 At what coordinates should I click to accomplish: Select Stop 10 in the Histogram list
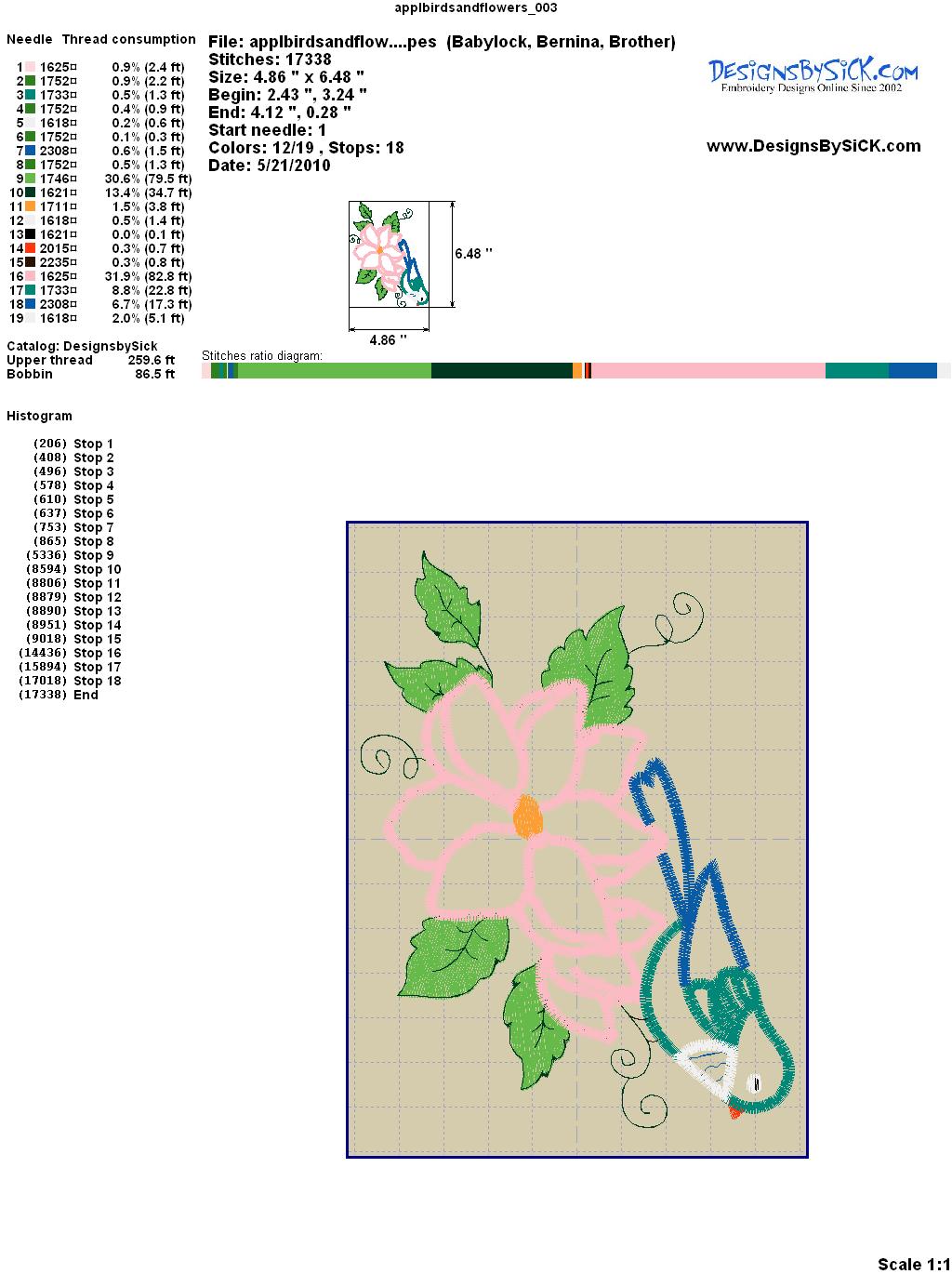coord(97,569)
